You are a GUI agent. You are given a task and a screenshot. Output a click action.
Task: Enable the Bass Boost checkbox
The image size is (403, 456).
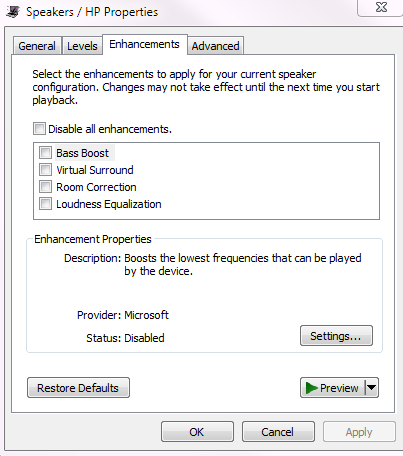[45, 153]
